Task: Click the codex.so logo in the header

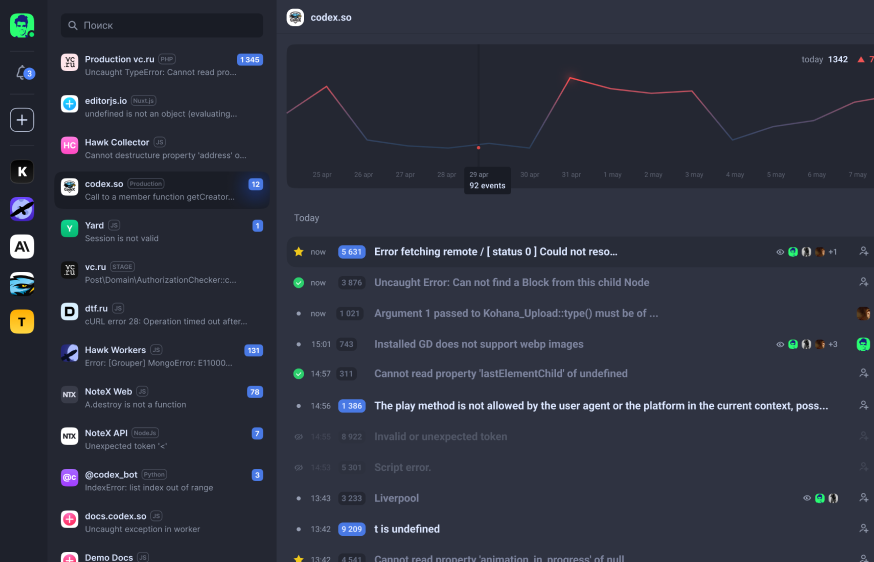Action: [x=295, y=17]
